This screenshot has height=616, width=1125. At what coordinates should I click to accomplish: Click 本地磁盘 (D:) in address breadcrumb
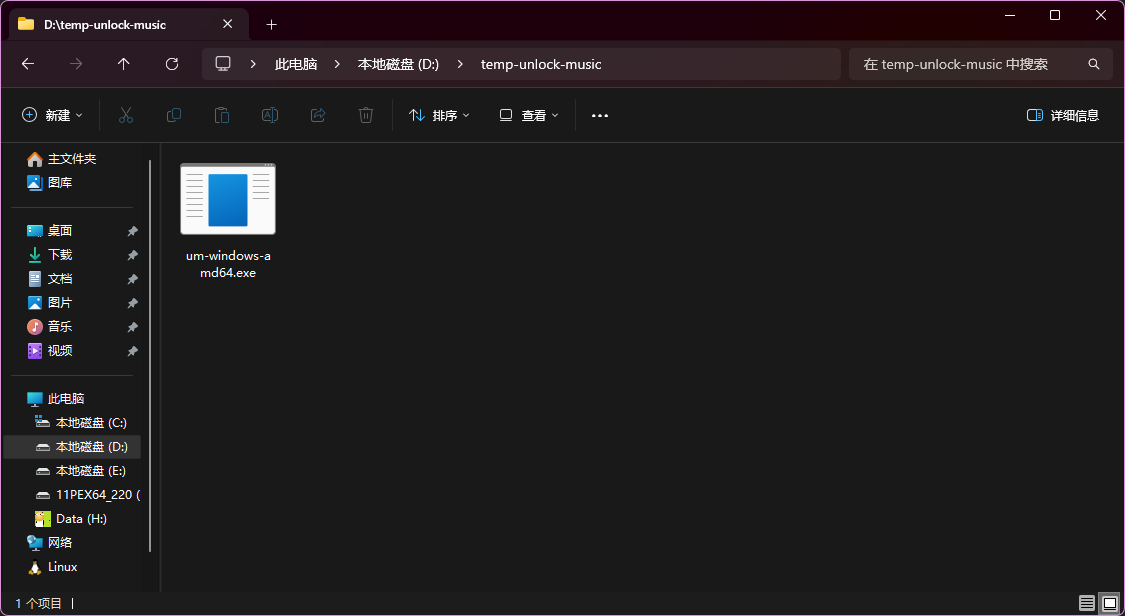[398, 64]
